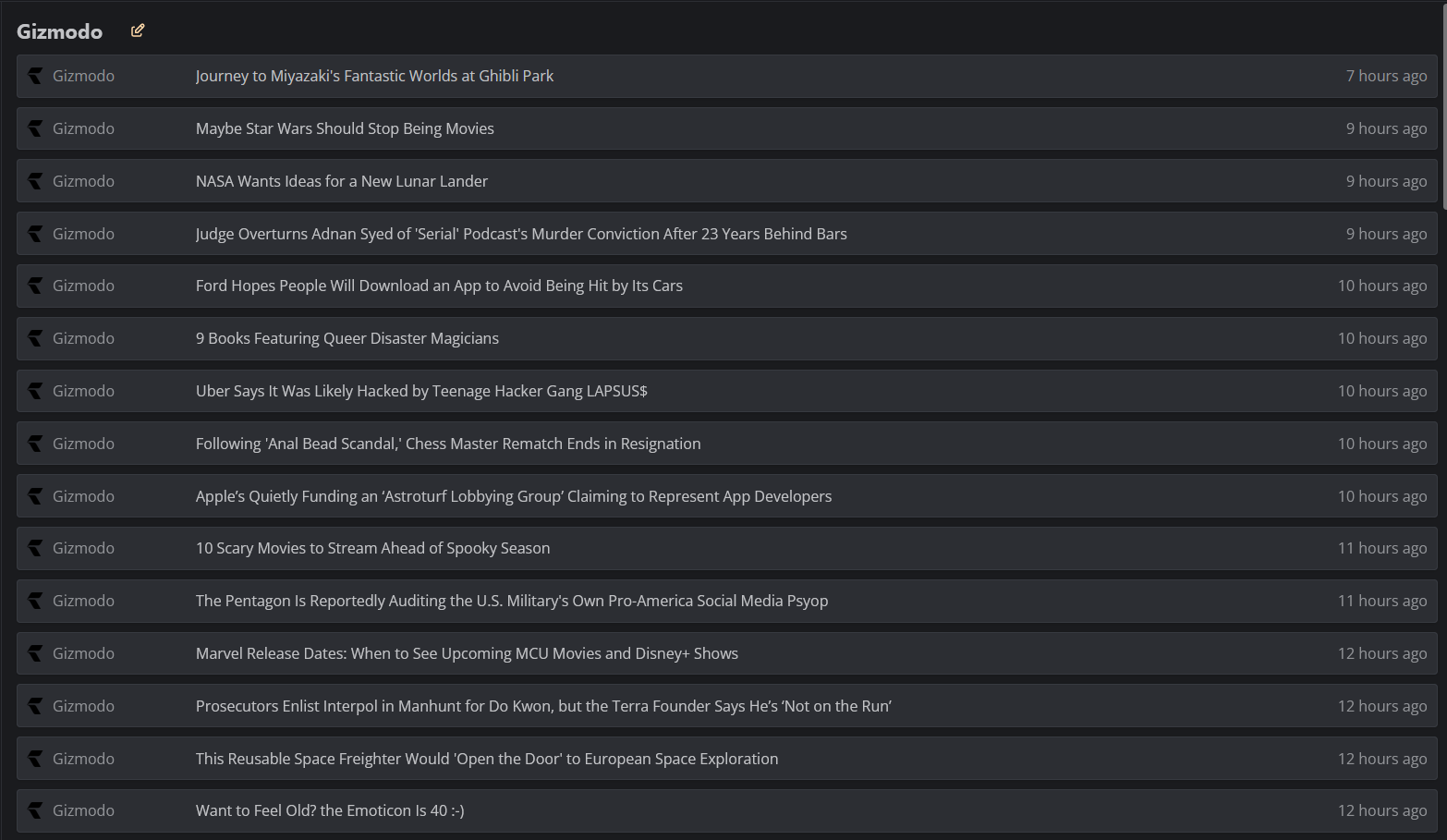Select '12 hours ago' on the Emoticon Is 40 row
The width and height of the screenshot is (1447, 840).
point(1382,810)
